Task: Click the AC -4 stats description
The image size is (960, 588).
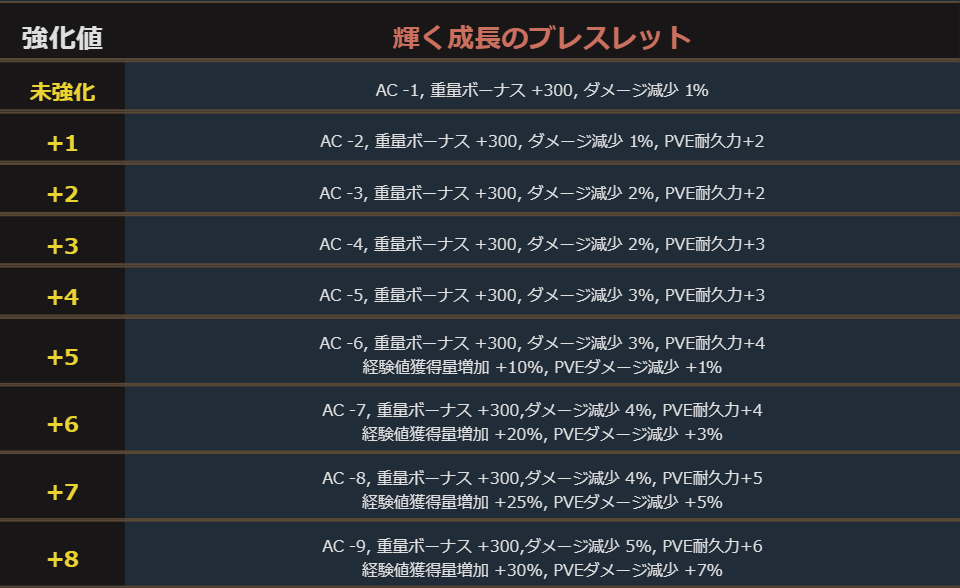Action: (541, 244)
